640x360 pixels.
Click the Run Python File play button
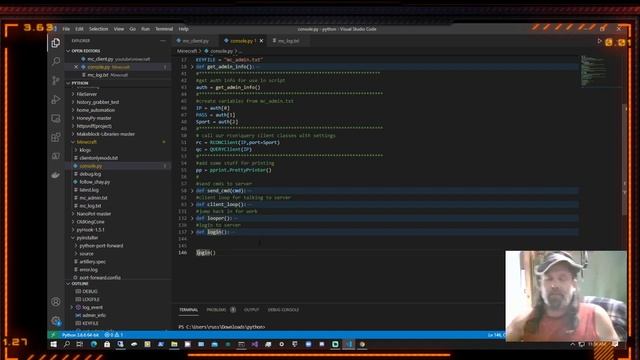599,41
